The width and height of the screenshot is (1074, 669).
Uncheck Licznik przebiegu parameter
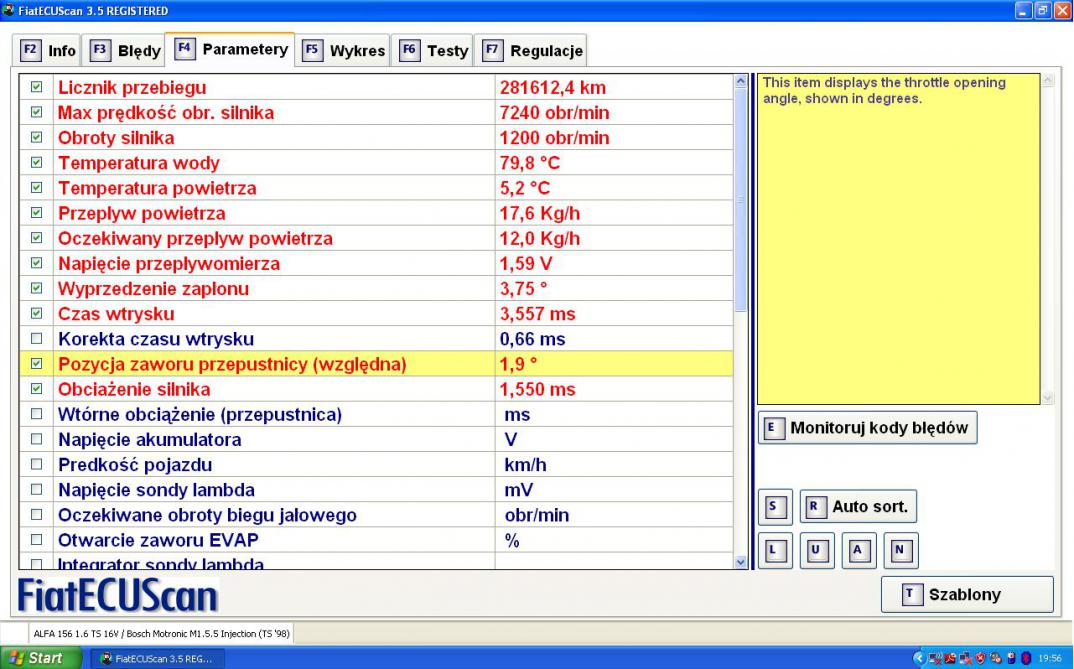[37, 88]
